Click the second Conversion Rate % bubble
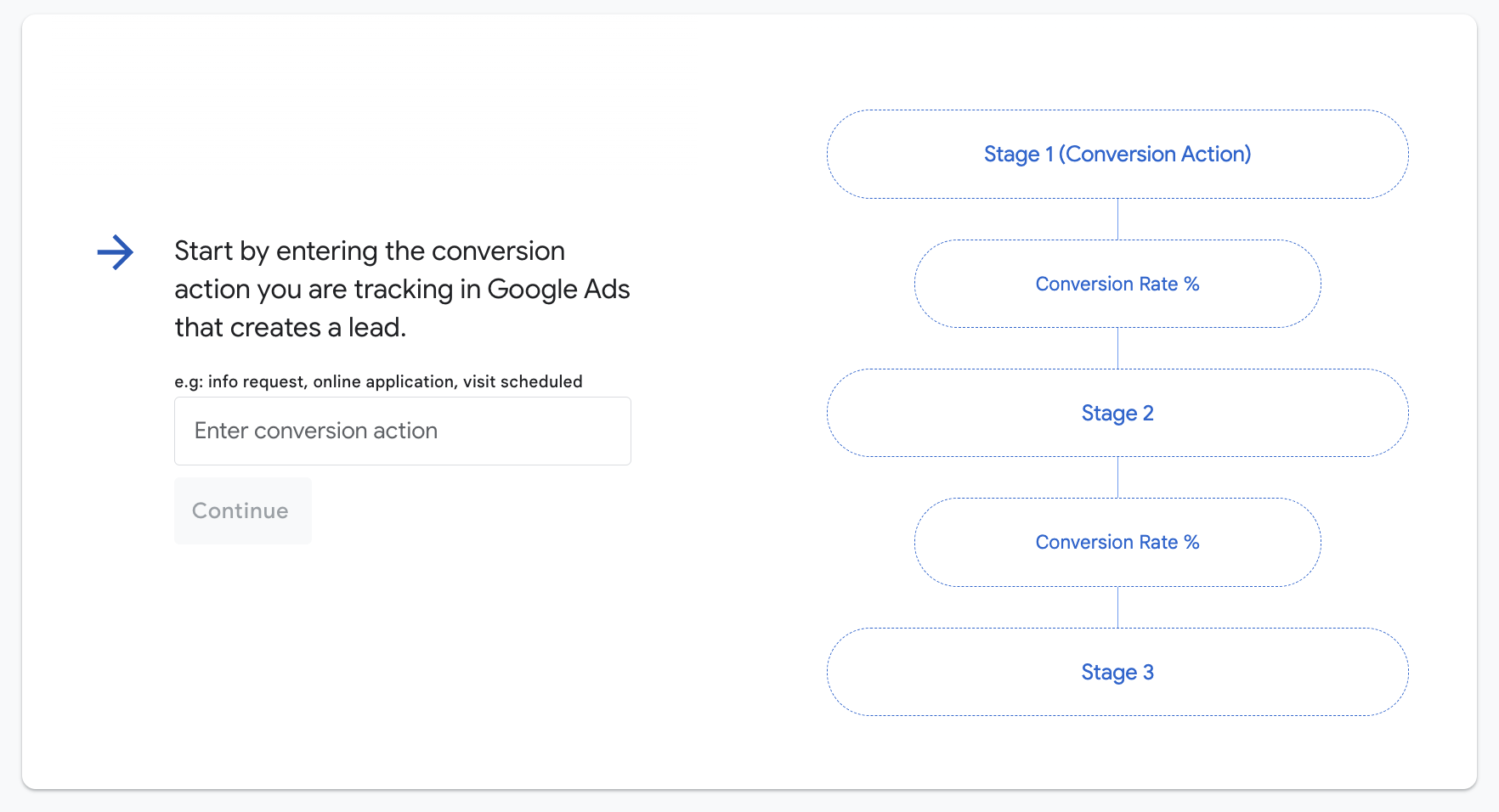The width and height of the screenshot is (1499, 812). pos(1117,542)
